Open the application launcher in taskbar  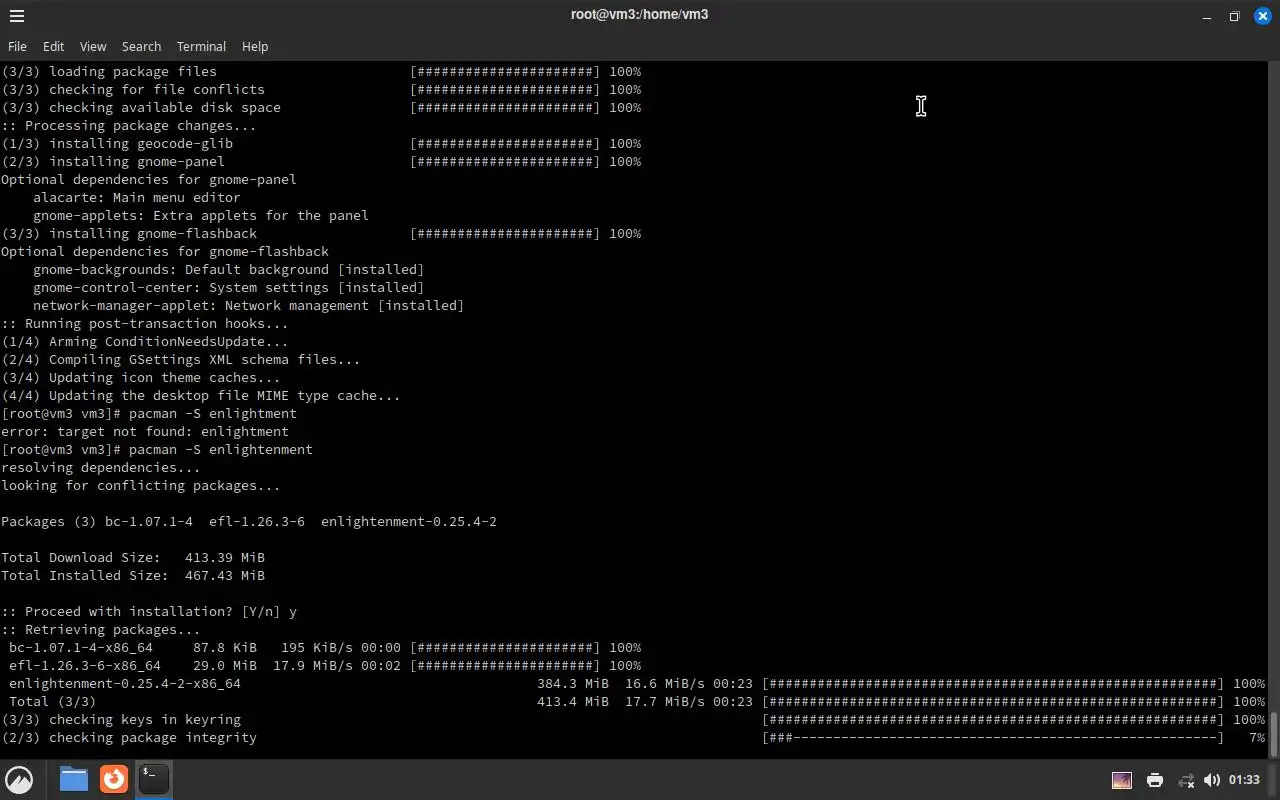point(19,779)
